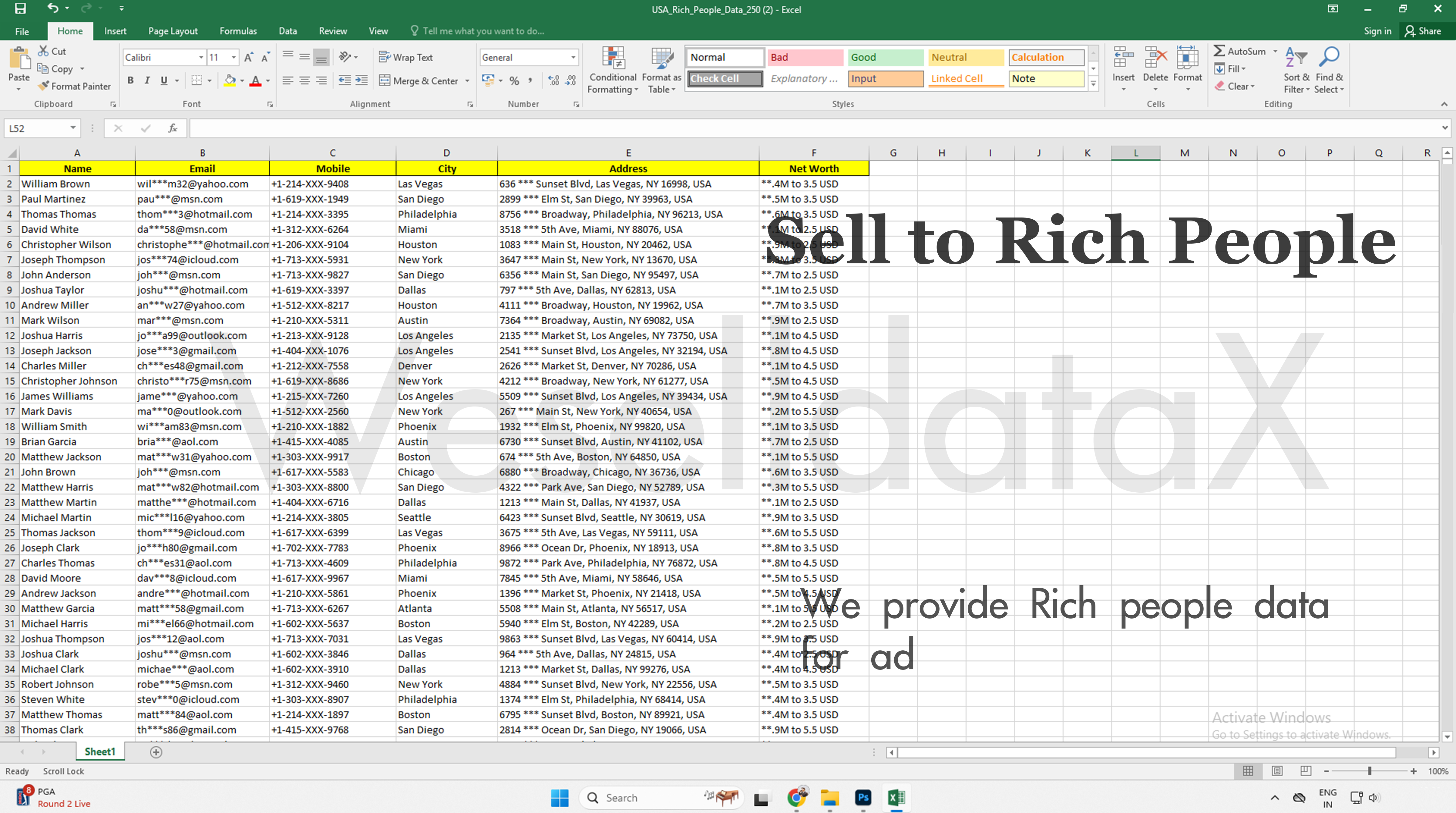Image resolution: width=1456 pixels, height=813 pixels.
Task: Switch to the Formulas tab
Action: point(238,31)
